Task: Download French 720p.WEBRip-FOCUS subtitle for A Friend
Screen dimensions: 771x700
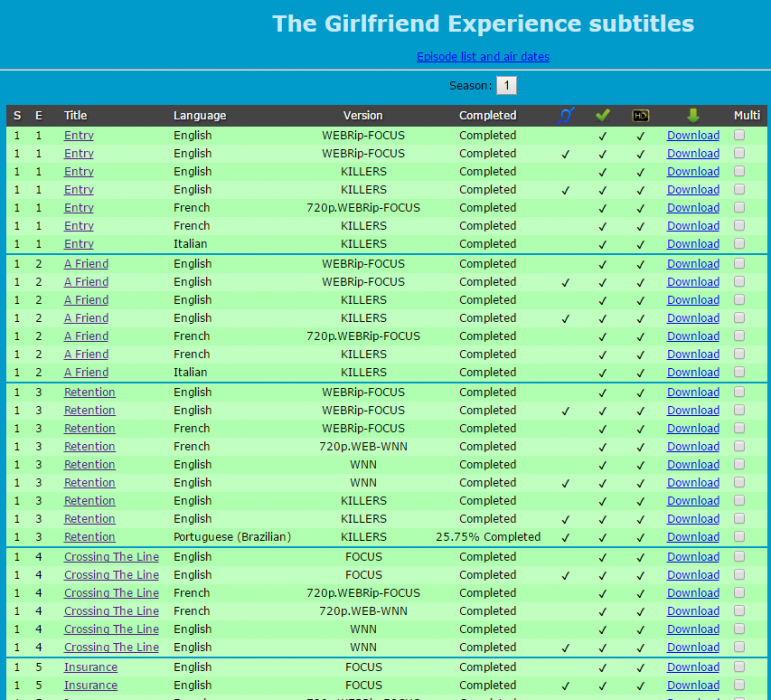Action: click(x=693, y=336)
